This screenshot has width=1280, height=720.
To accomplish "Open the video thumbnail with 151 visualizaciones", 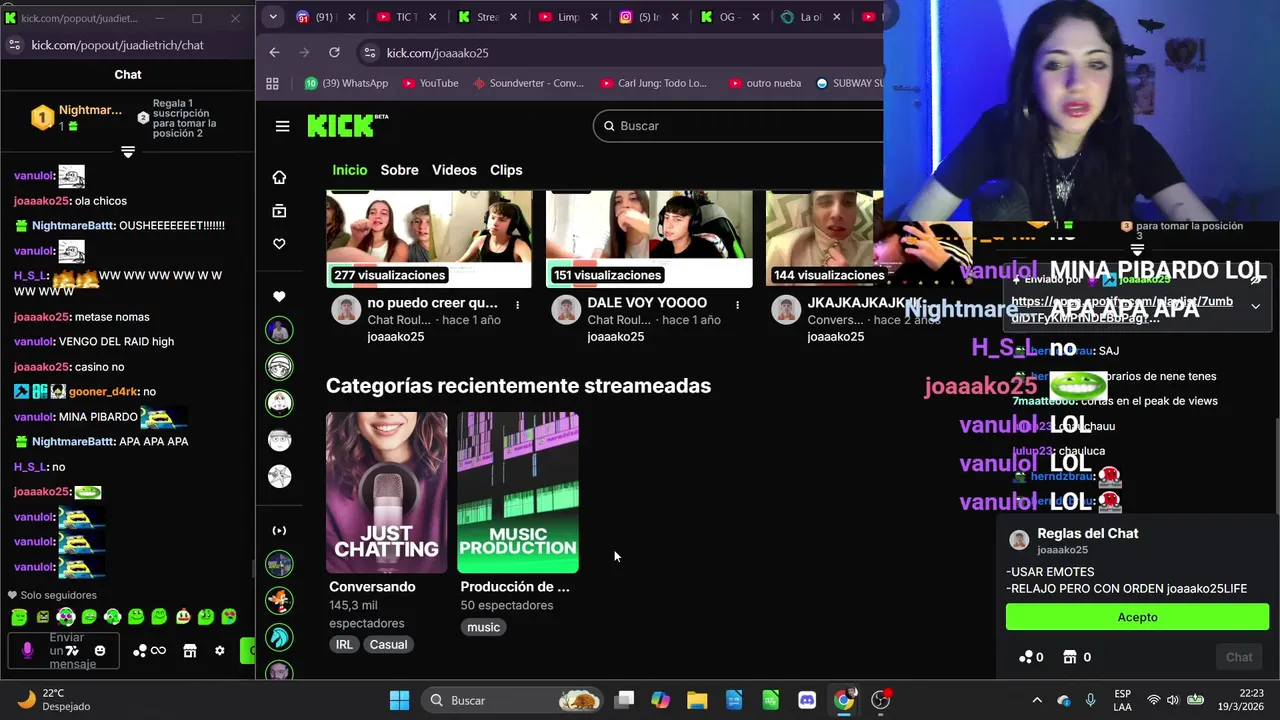I will click(649, 240).
